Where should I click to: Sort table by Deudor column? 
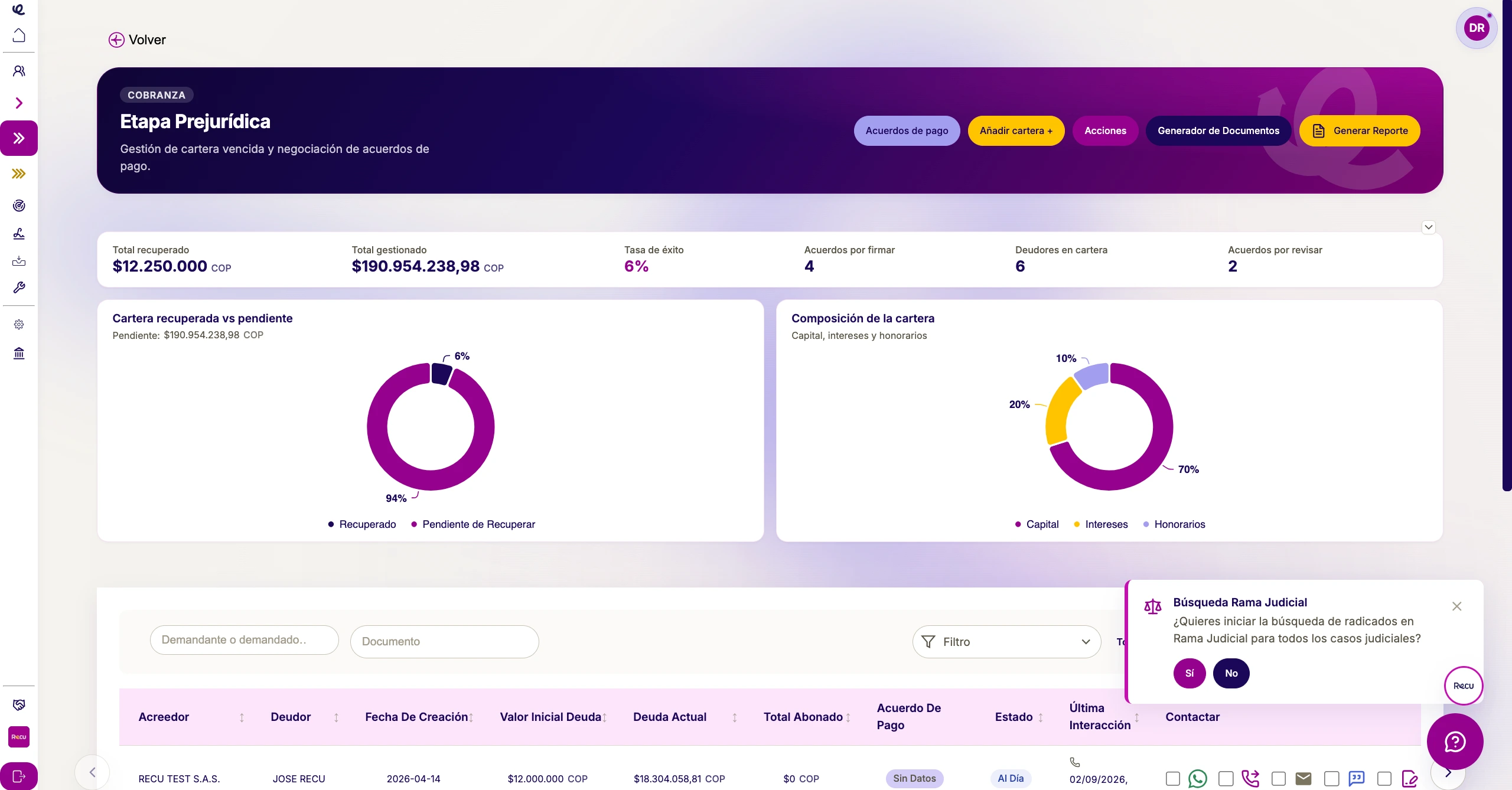pos(336,717)
